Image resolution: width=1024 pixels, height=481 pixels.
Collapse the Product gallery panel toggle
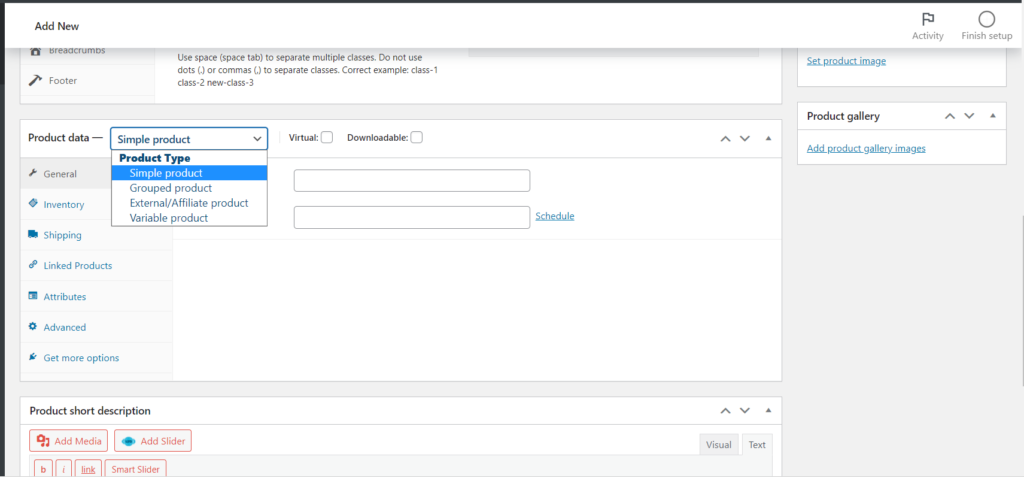992,117
